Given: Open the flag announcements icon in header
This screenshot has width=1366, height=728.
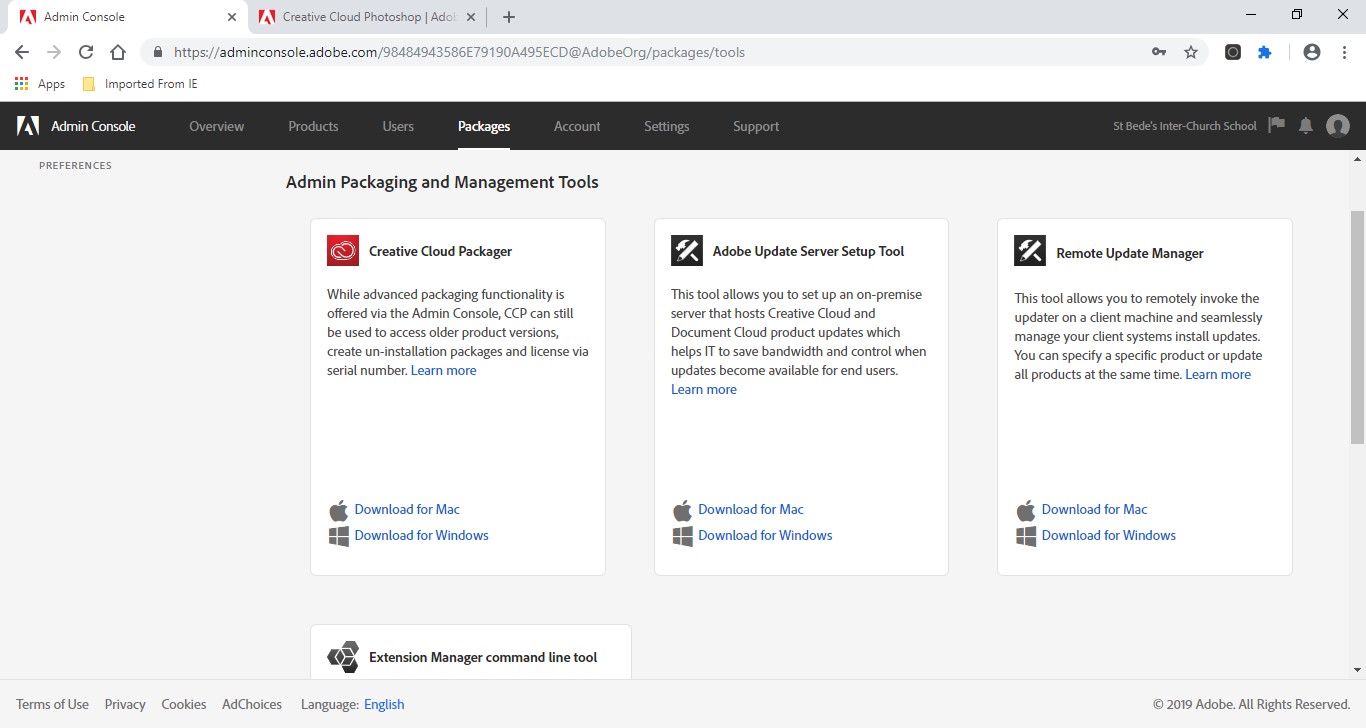Looking at the screenshot, I should [x=1276, y=125].
